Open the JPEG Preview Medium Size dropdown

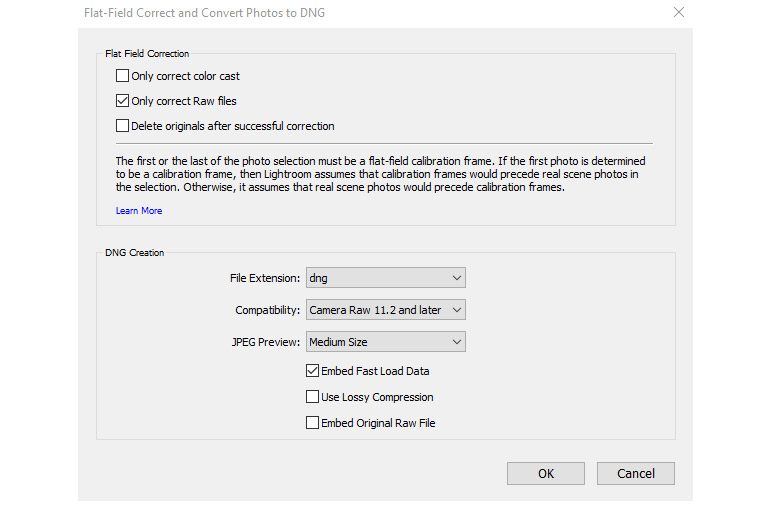click(384, 342)
